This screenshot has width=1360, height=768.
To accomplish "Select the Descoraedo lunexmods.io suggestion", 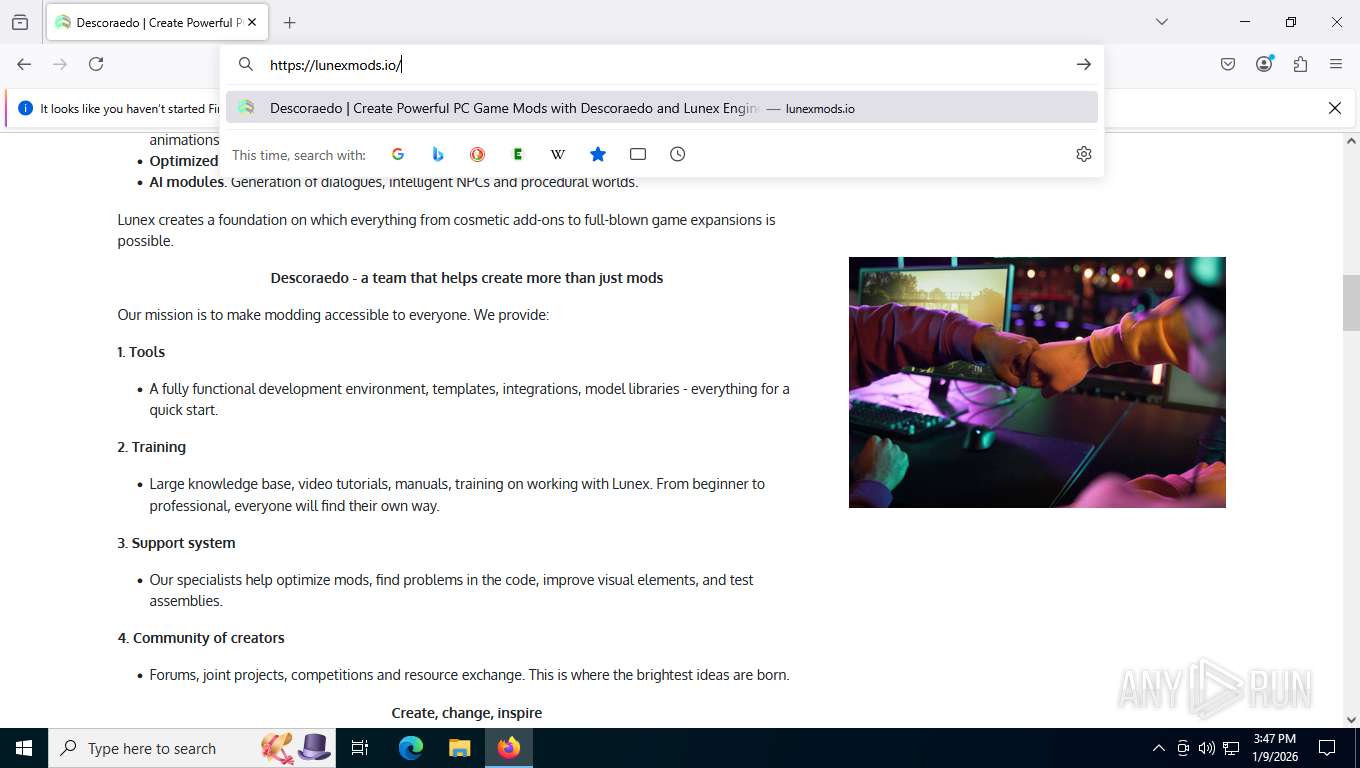I will 662,108.
